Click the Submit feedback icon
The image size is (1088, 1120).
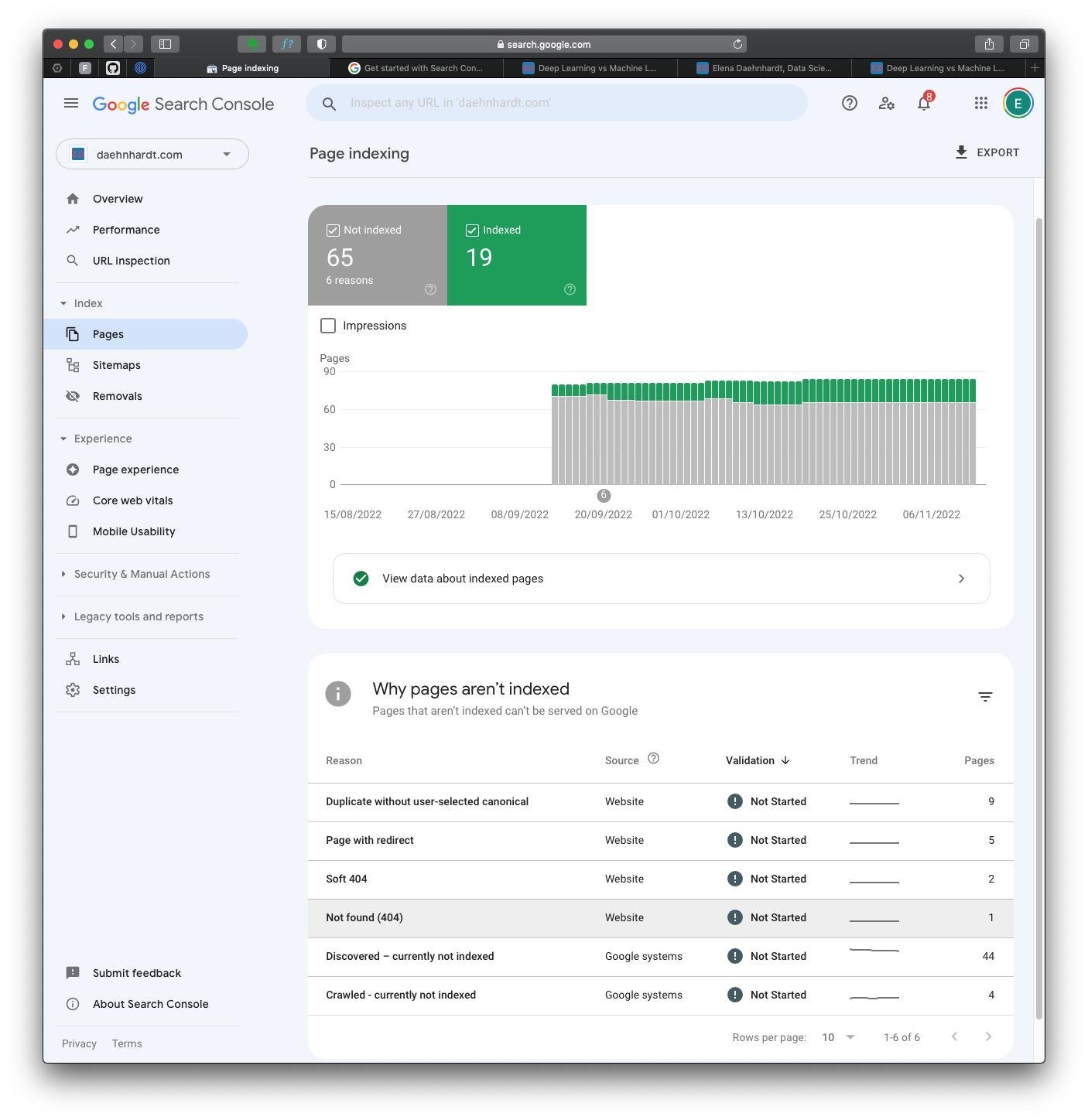[73, 973]
